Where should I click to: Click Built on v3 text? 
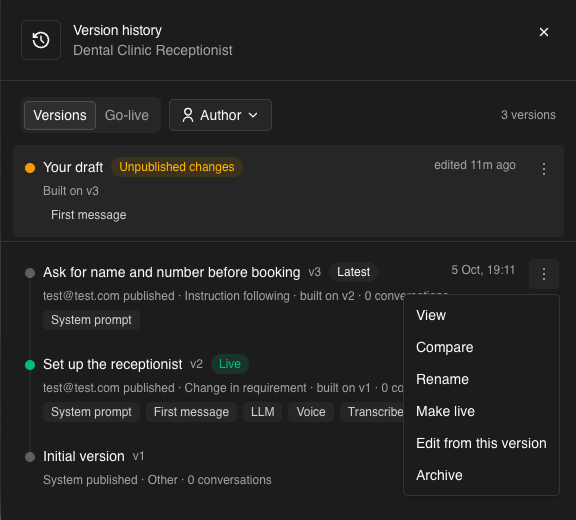(x=71, y=191)
